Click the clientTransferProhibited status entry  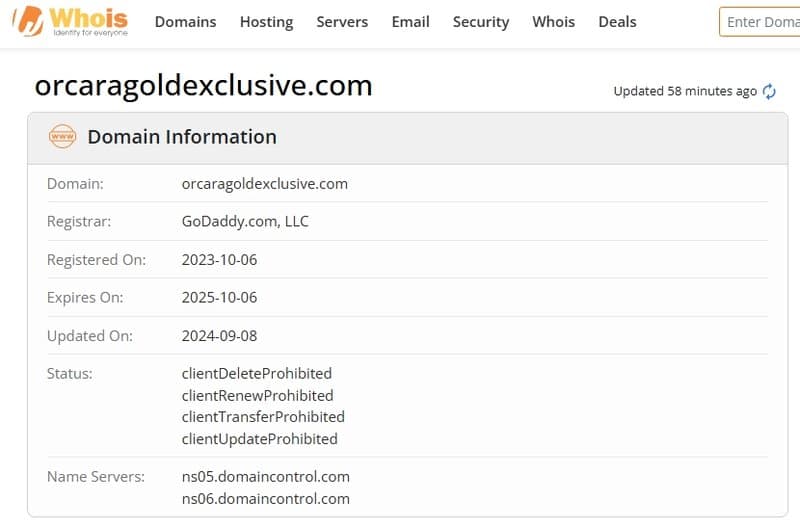[x=263, y=416]
